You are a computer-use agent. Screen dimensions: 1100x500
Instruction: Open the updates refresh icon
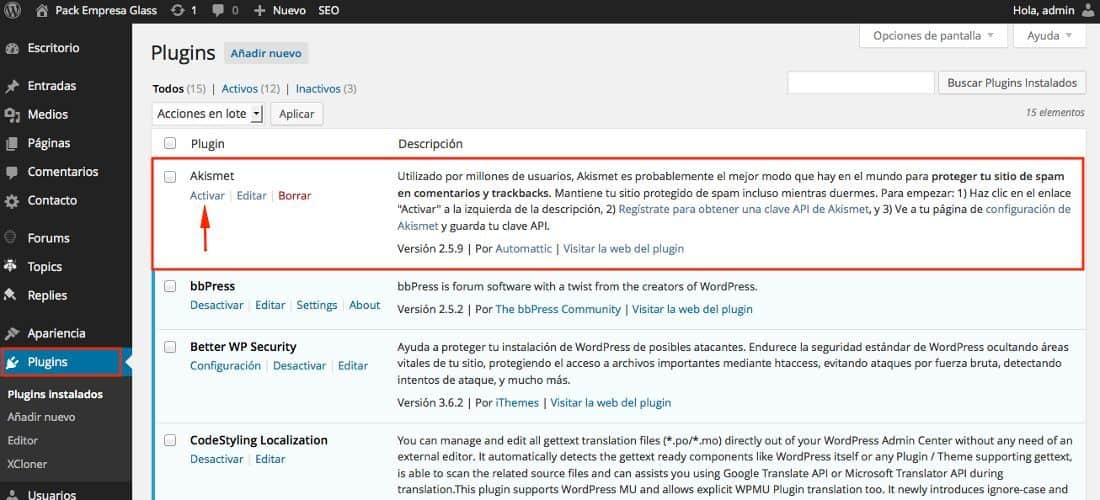178,11
